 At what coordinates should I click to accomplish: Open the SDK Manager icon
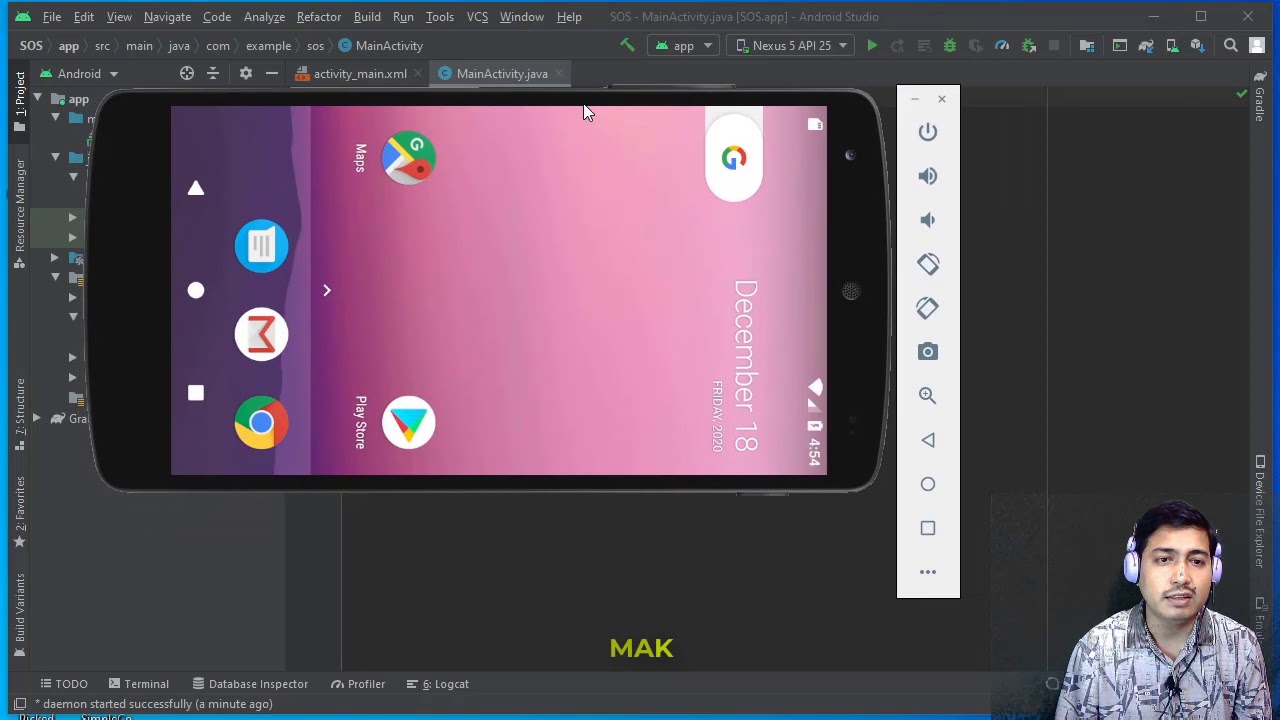[1197, 45]
